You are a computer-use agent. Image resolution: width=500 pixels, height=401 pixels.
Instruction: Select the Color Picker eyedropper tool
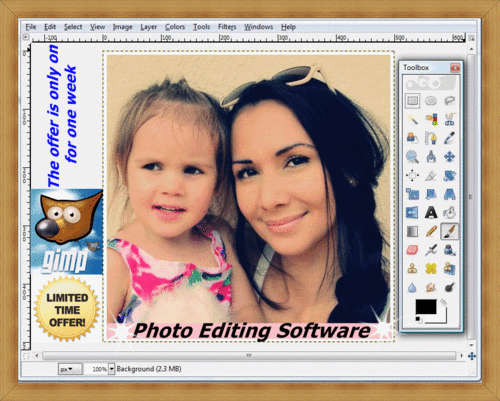click(x=450, y=138)
